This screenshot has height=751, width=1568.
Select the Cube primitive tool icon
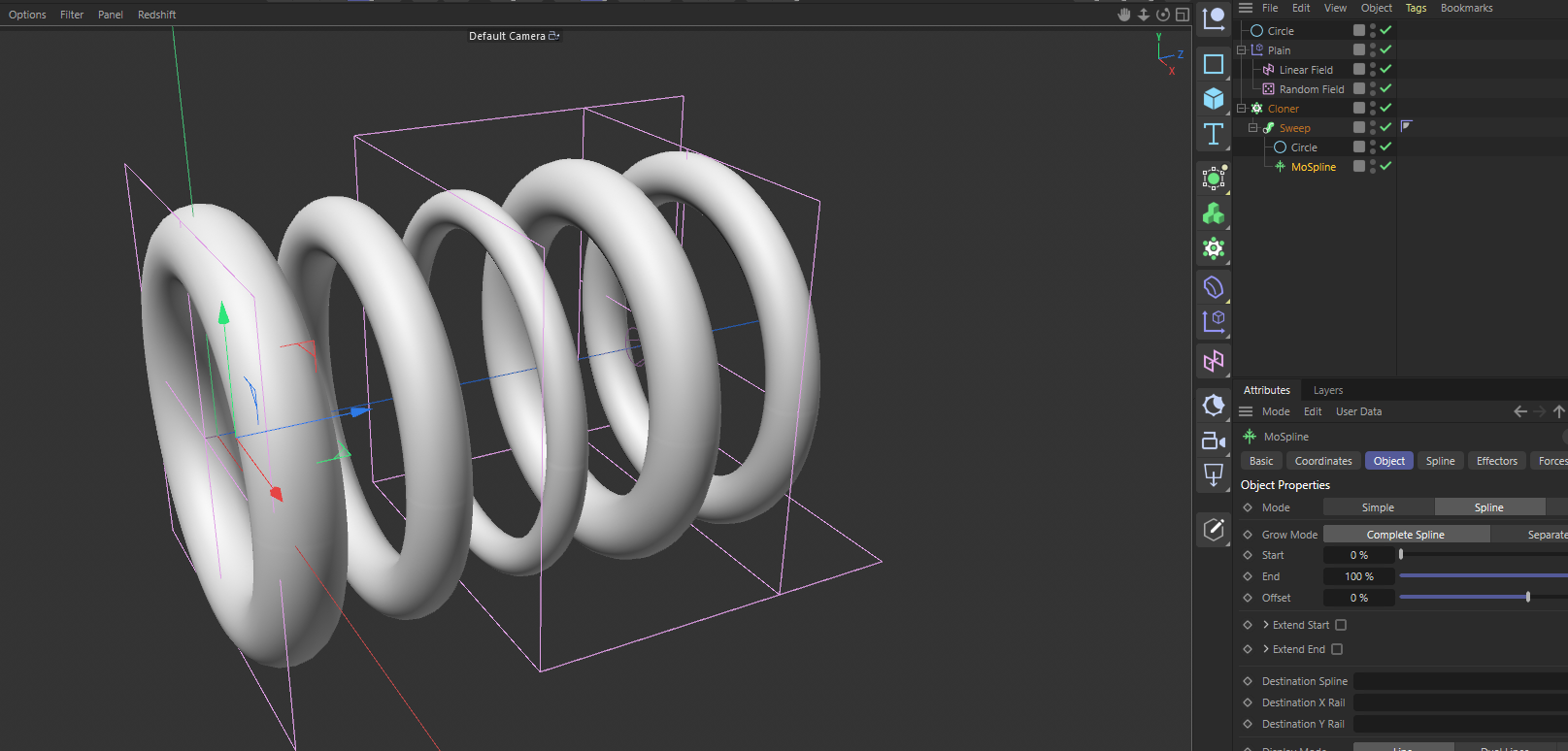pos(1213,99)
